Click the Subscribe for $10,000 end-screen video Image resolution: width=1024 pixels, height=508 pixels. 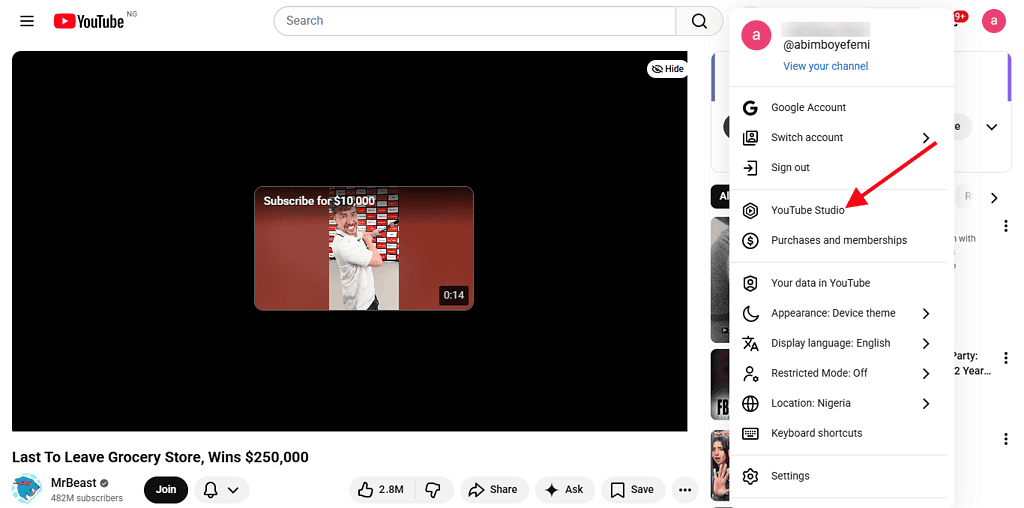click(364, 248)
